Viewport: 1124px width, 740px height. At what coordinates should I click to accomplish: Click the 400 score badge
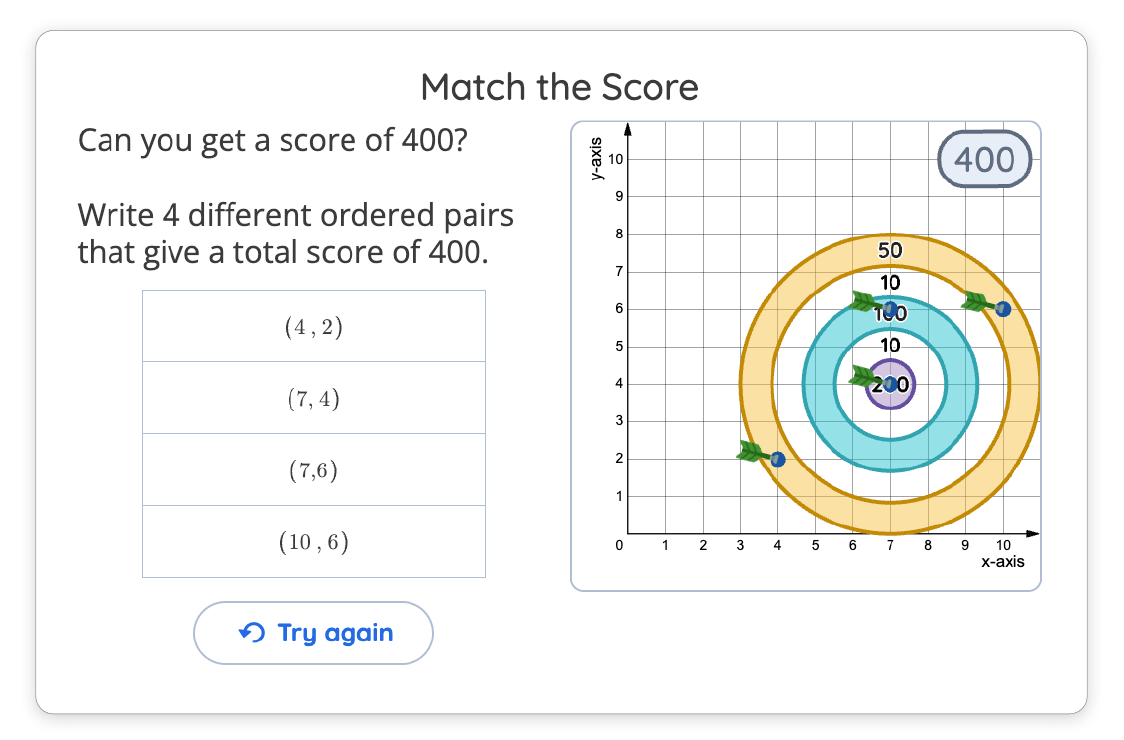coord(984,159)
